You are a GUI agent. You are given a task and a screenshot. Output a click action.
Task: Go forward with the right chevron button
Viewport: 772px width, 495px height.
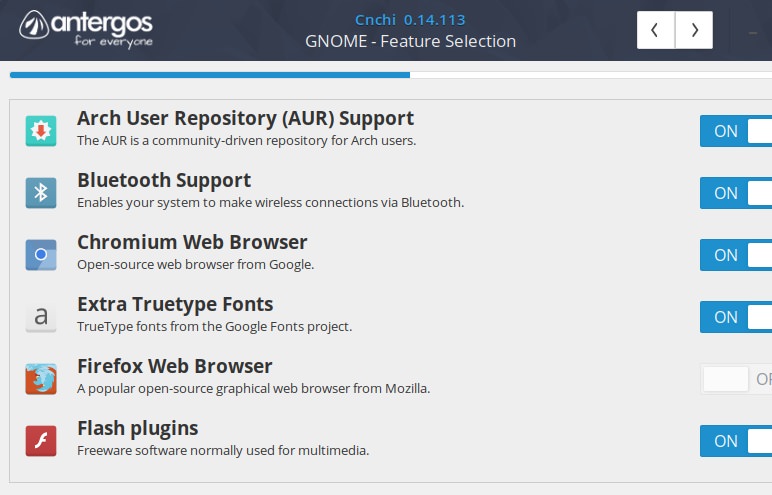[694, 30]
